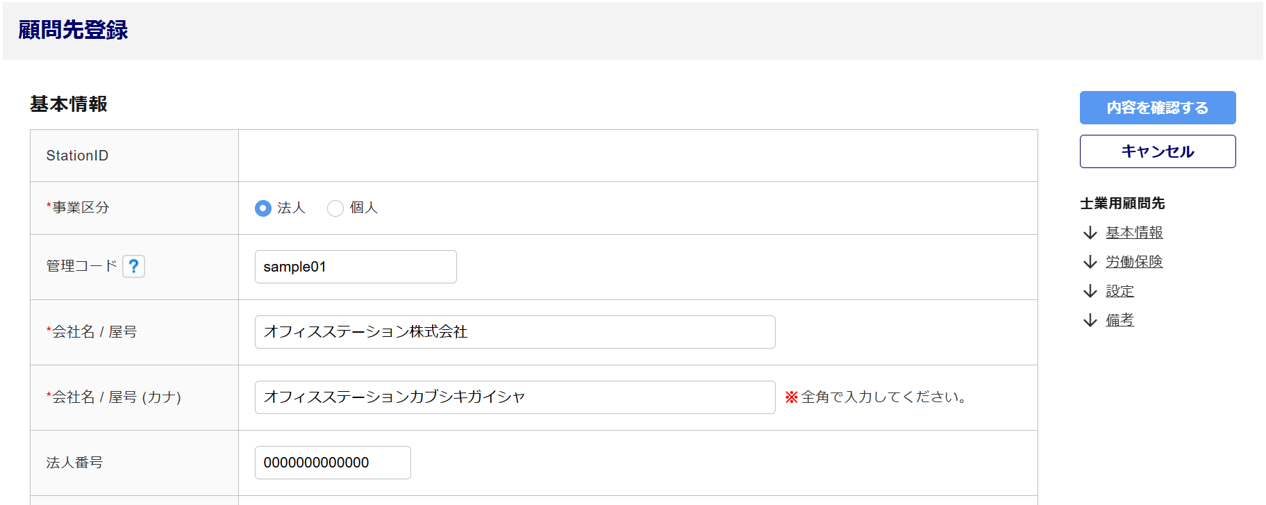Focus the 管理コード field containing sample01
The height and width of the screenshot is (505, 1266).
pyautogui.click(x=355, y=267)
